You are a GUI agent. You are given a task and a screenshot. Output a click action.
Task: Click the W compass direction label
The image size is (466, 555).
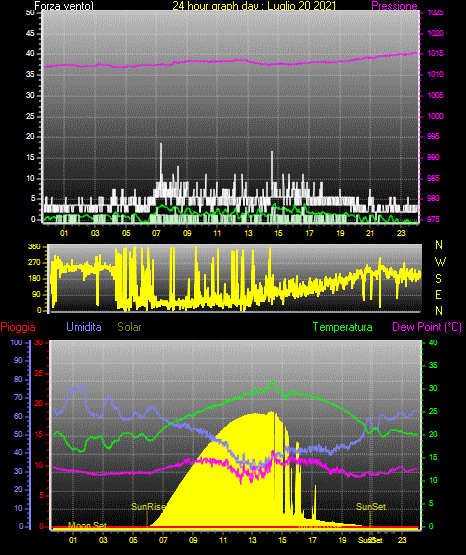(x=440, y=262)
